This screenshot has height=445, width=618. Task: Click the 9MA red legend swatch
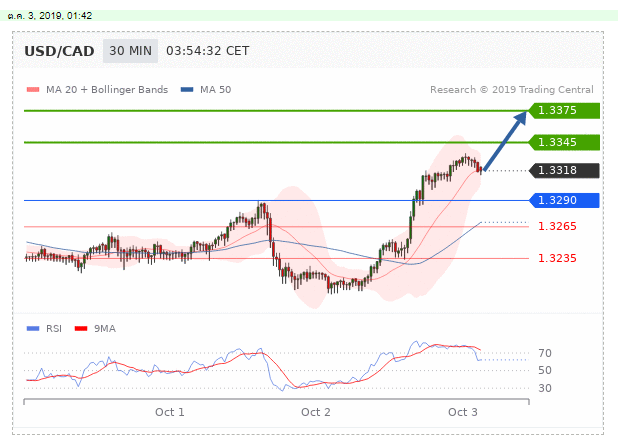click(81, 328)
